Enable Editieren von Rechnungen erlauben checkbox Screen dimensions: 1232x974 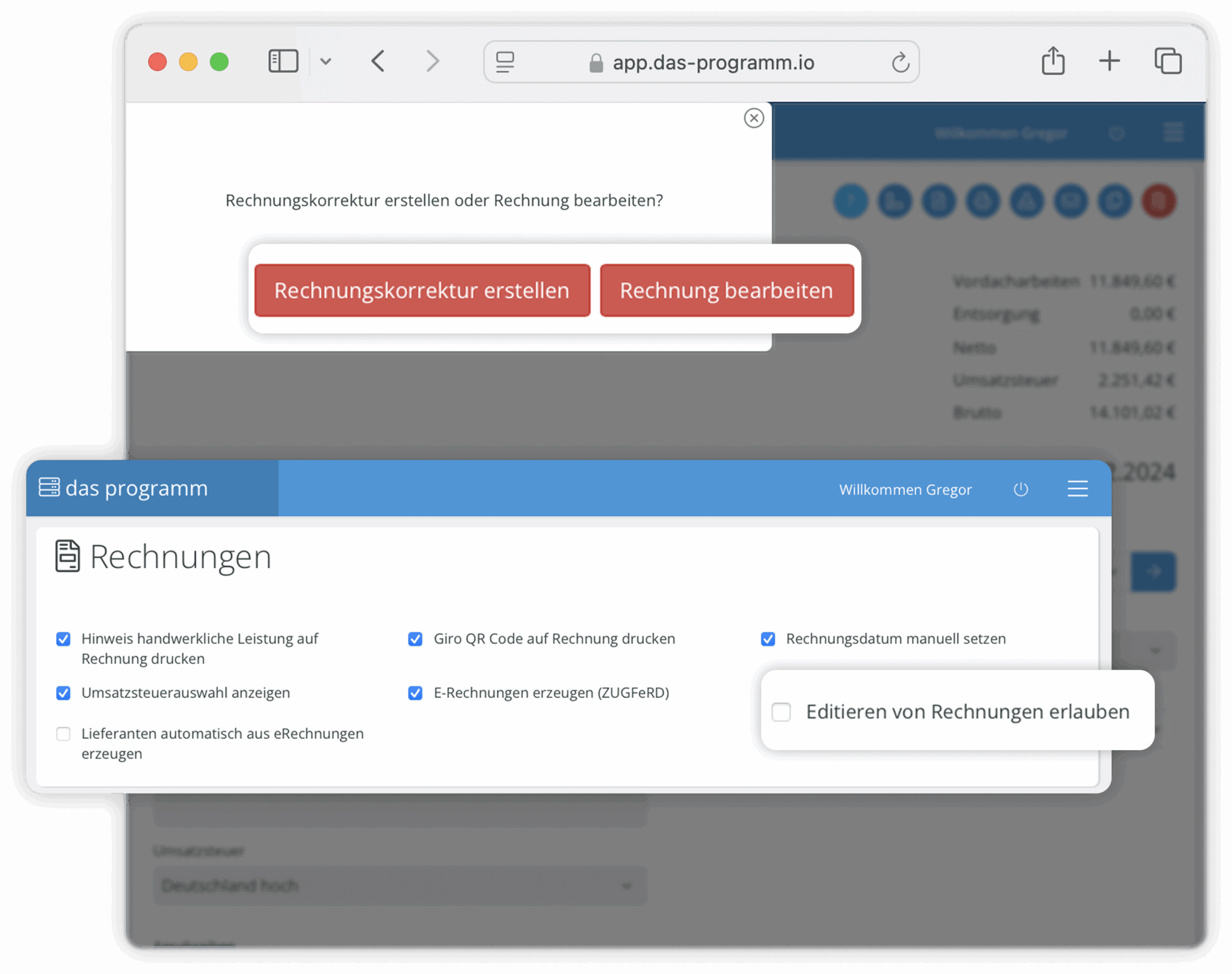pyautogui.click(x=781, y=712)
